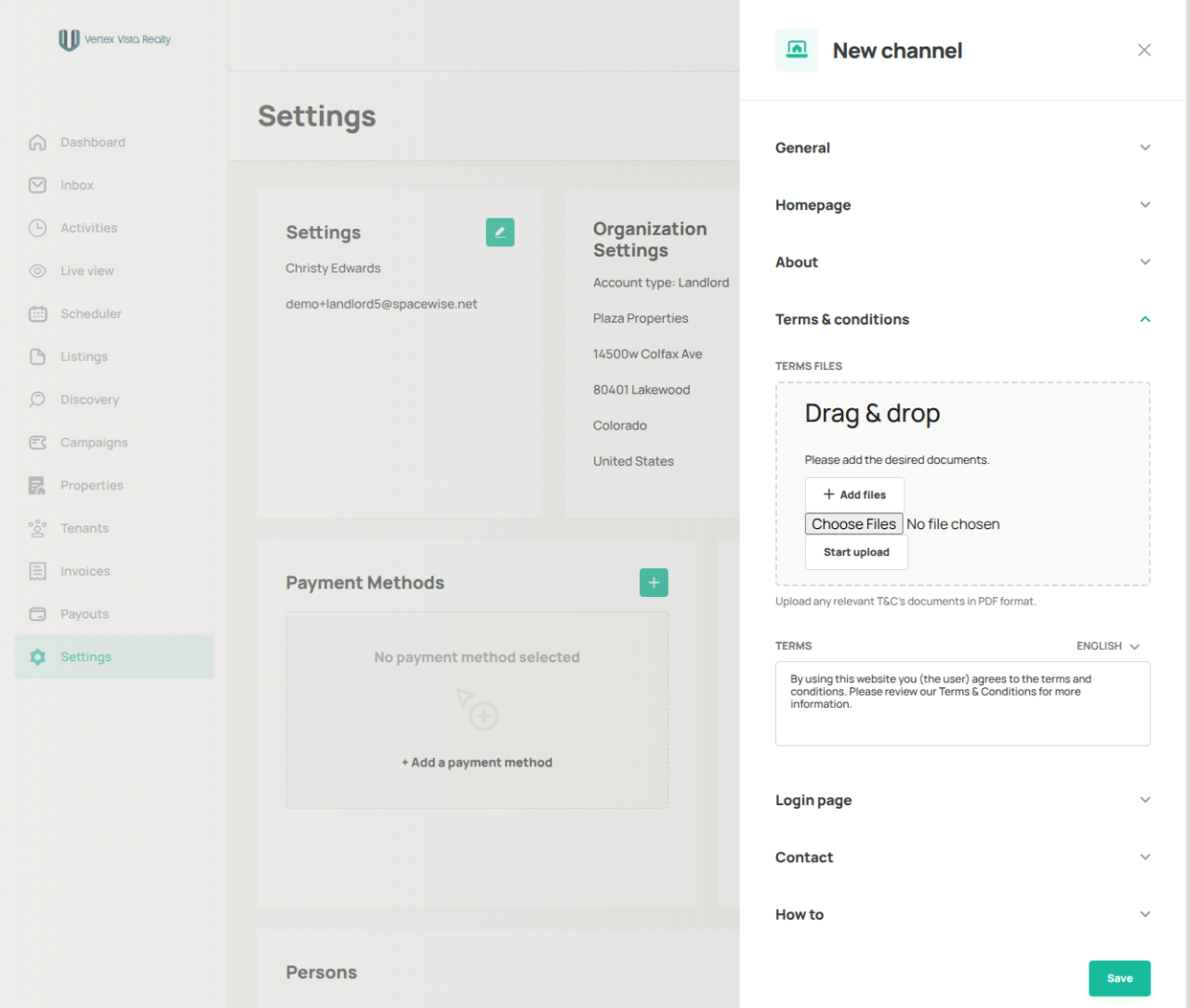Click the Campaigns icon in sidebar
Screen dimensions: 1190x1008
tap(37, 443)
